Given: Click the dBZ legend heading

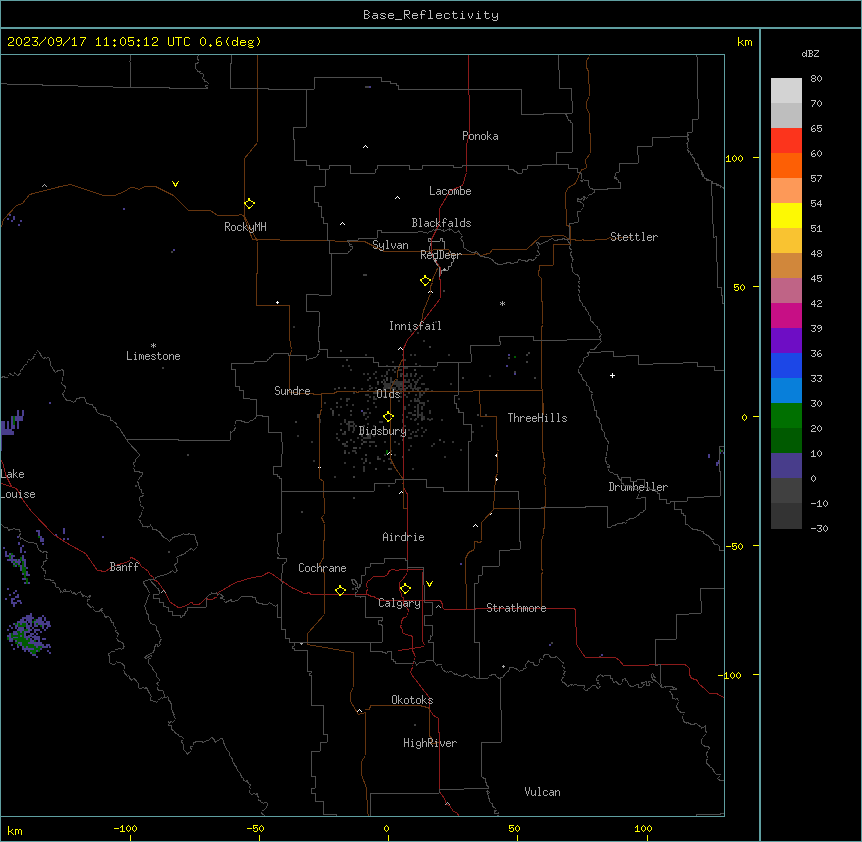Looking at the screenshot, I should [x=810, y=53].
